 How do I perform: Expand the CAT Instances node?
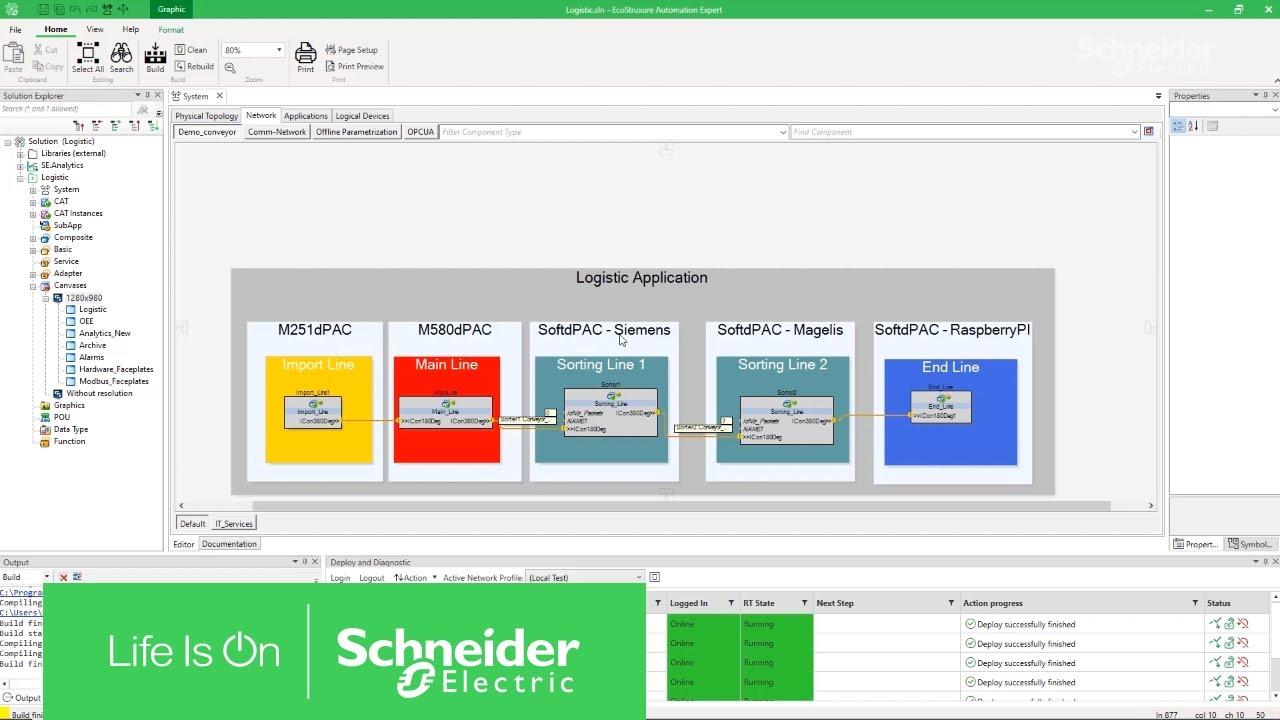[33, 214]
